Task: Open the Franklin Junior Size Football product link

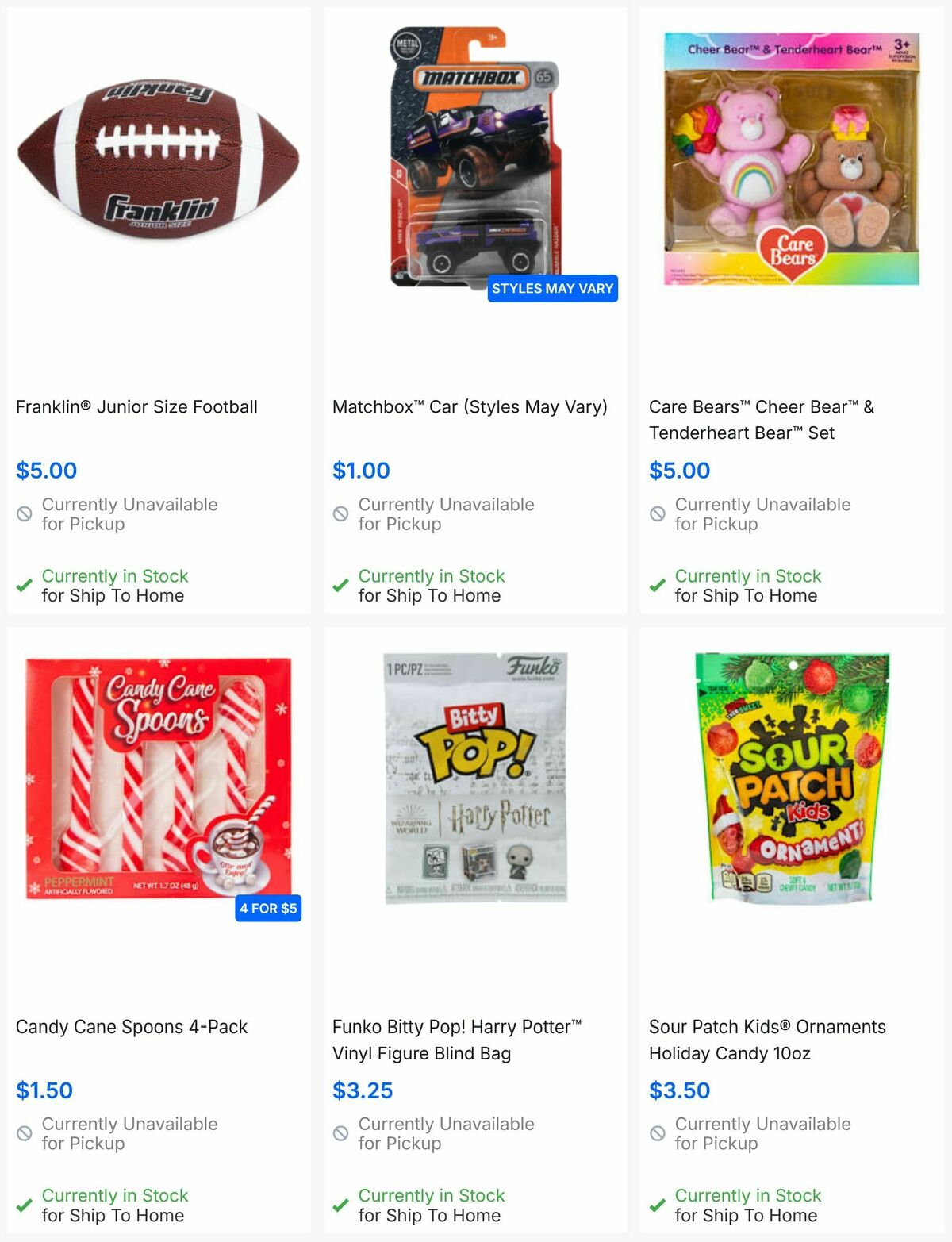Action: (136, 406)
